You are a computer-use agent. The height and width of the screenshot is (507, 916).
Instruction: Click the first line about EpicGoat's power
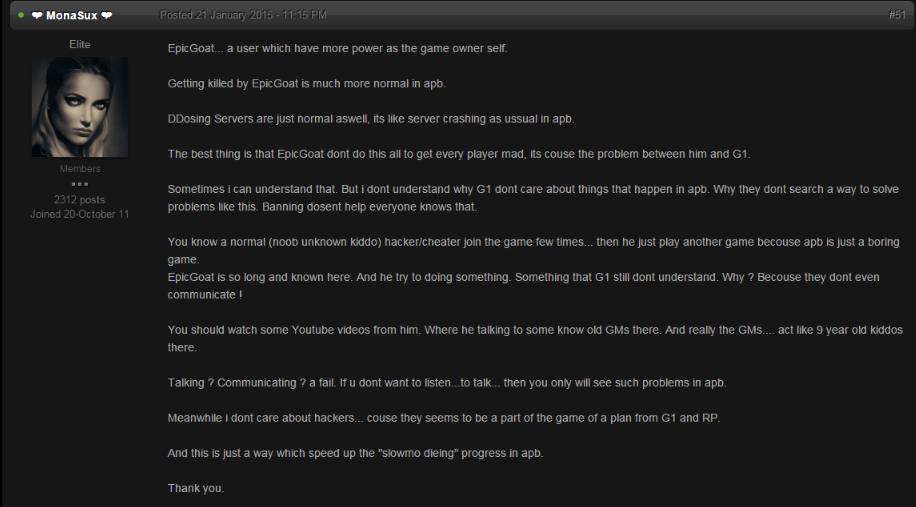click(x=337, y=49)
